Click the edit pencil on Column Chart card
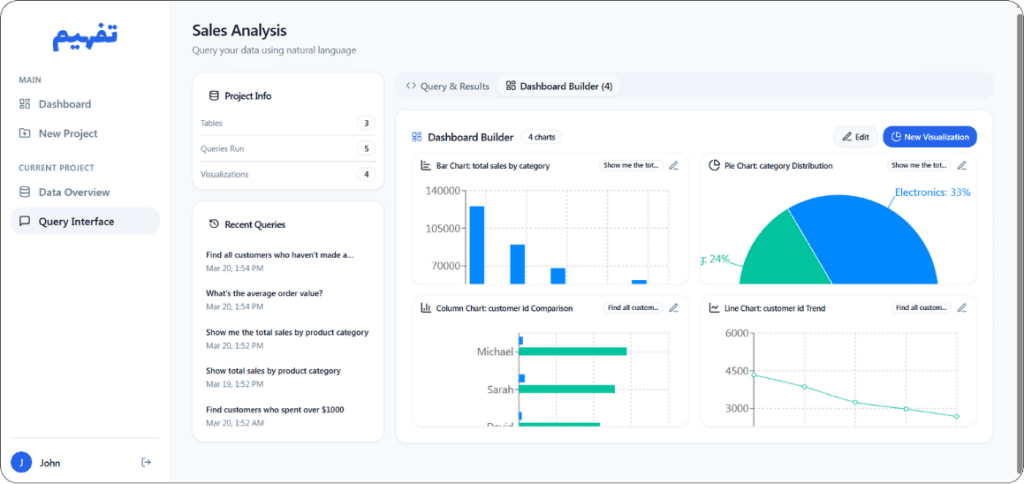The height and width of the screenshot is (484, 1024). tap(674, 308)
